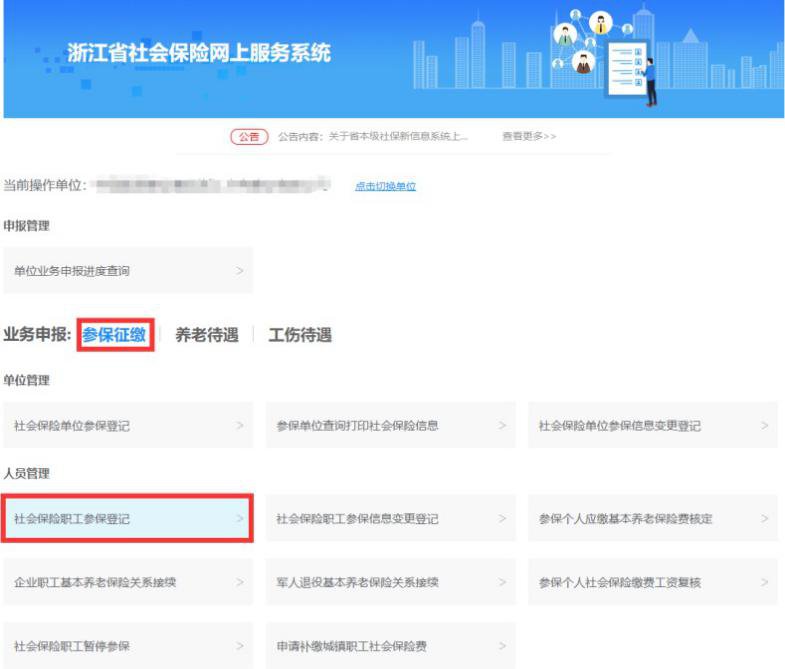
Task: Click arrow on 参保单位查询打印社会保险信息
Action: [502, 425]
